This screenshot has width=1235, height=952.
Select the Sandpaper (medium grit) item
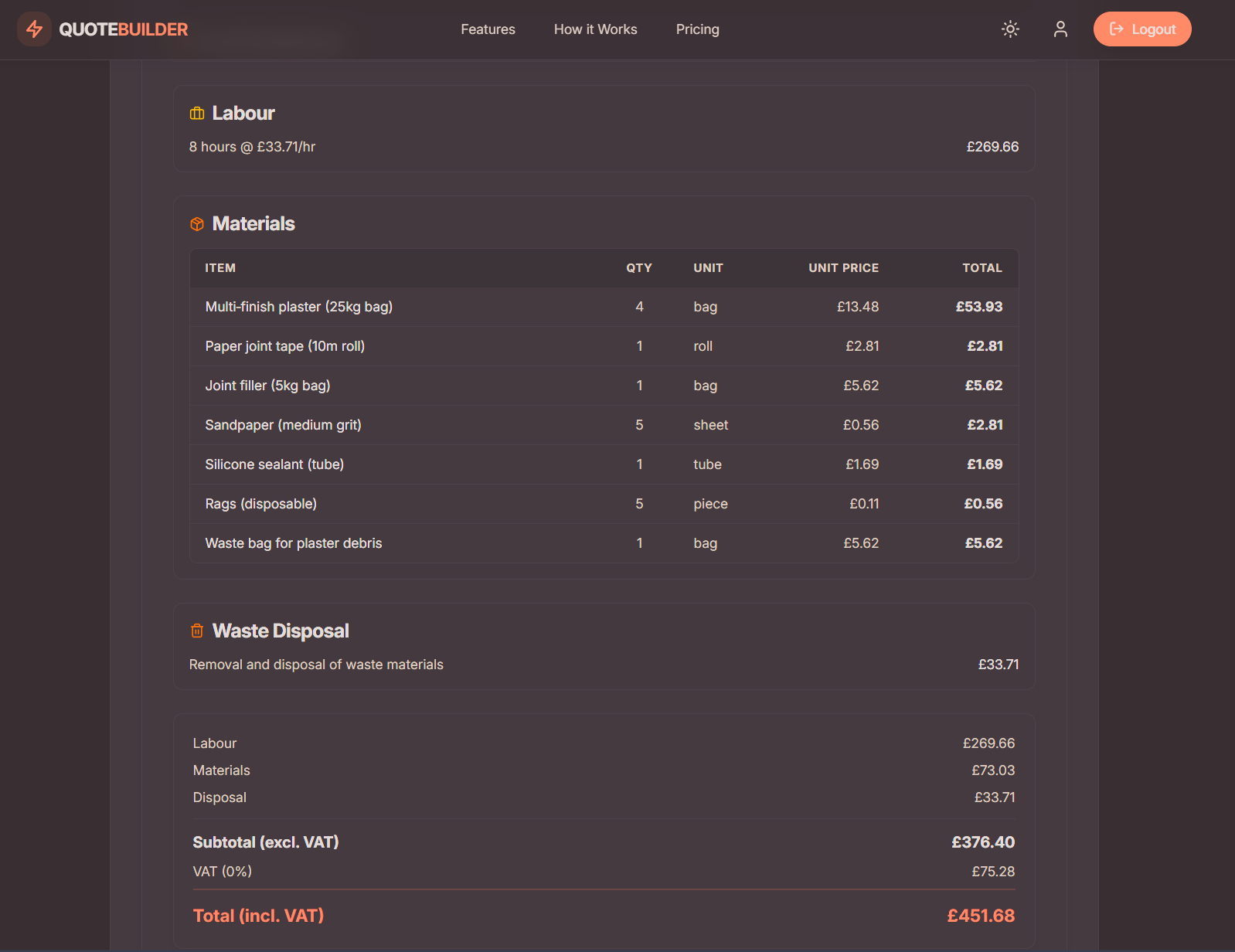pos(283,425)
